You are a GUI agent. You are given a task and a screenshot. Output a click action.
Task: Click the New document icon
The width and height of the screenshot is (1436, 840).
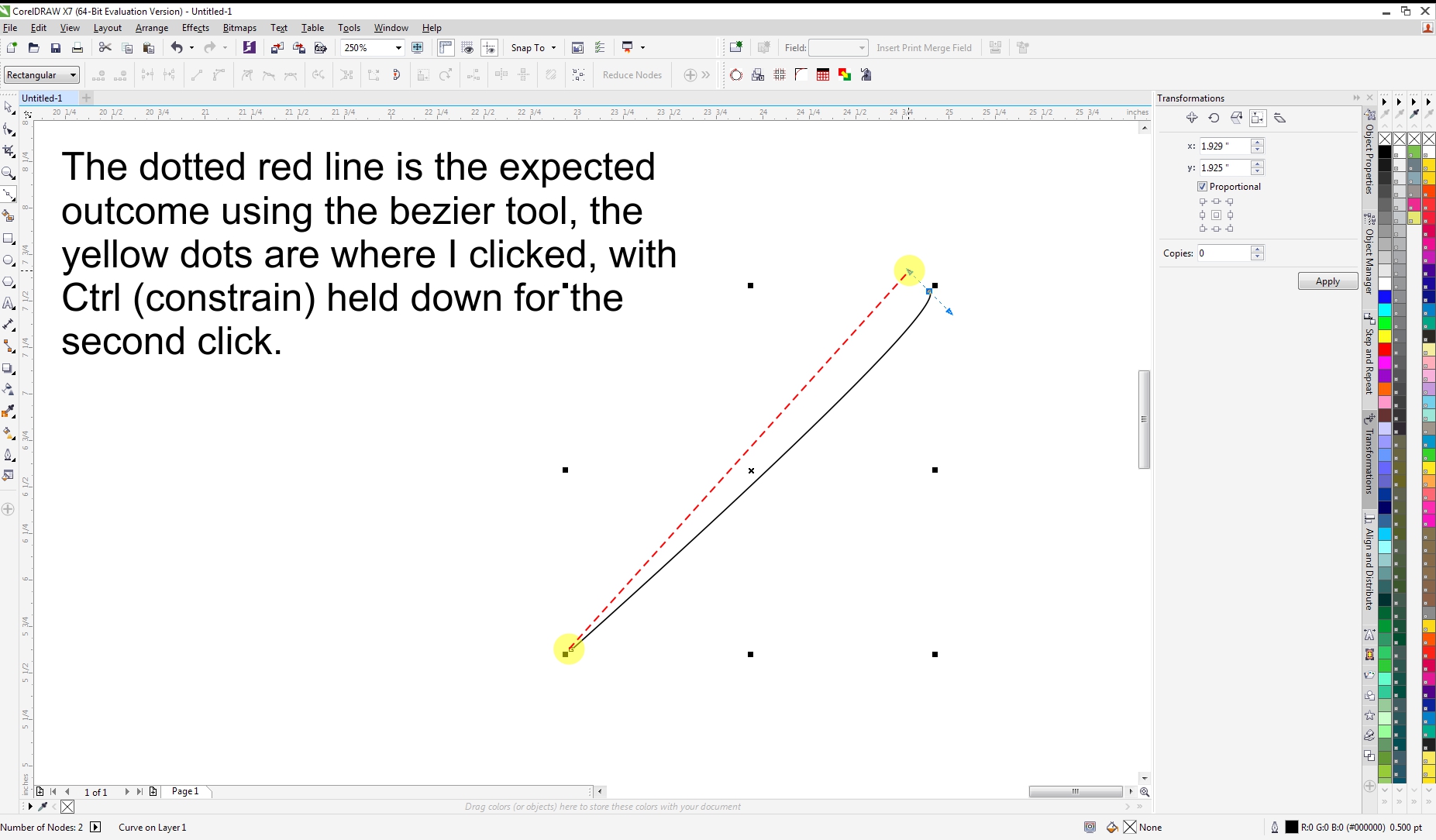coord(12,48)
